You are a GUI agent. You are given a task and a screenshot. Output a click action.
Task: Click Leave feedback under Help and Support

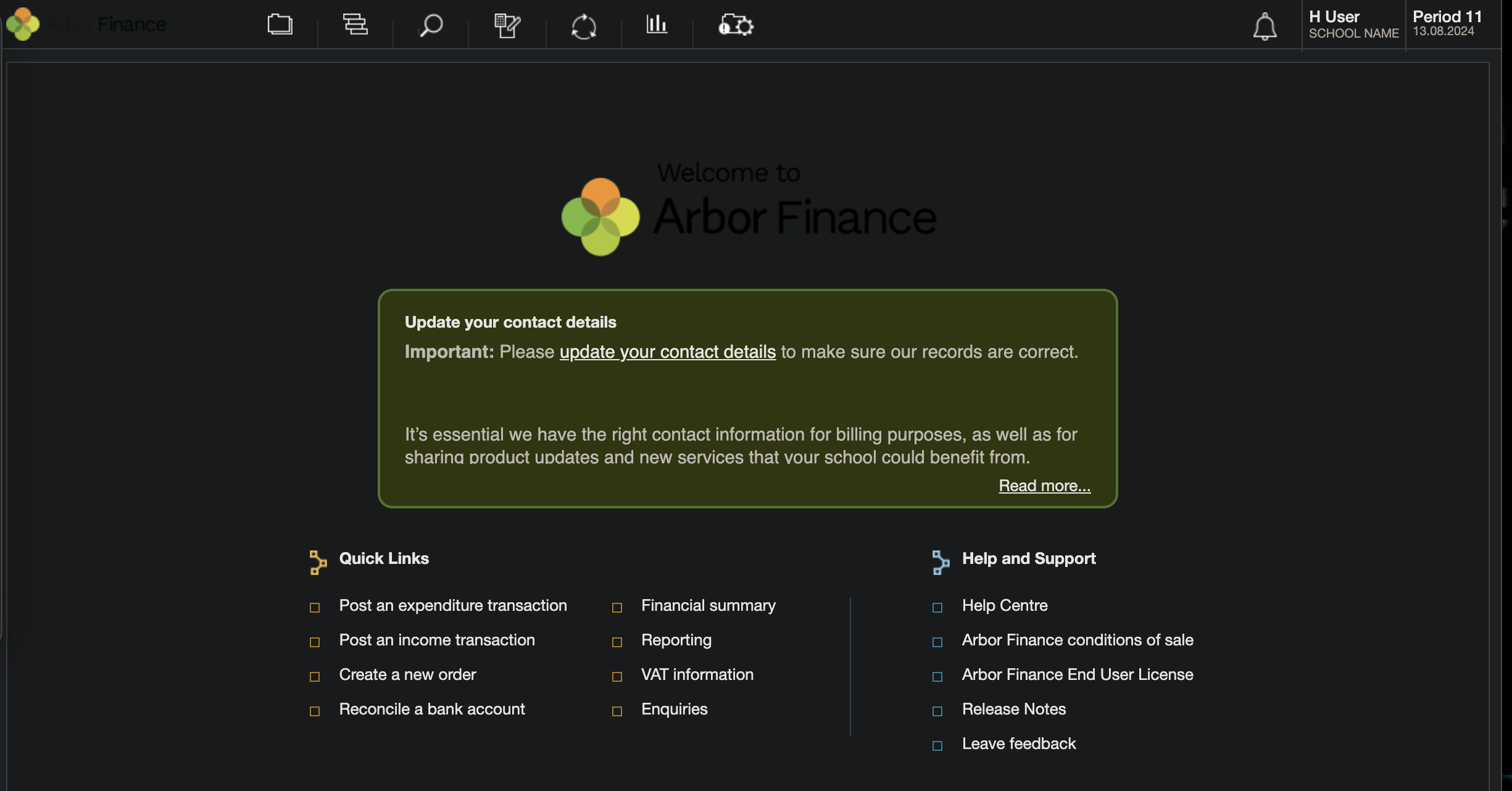[1018, 743]
